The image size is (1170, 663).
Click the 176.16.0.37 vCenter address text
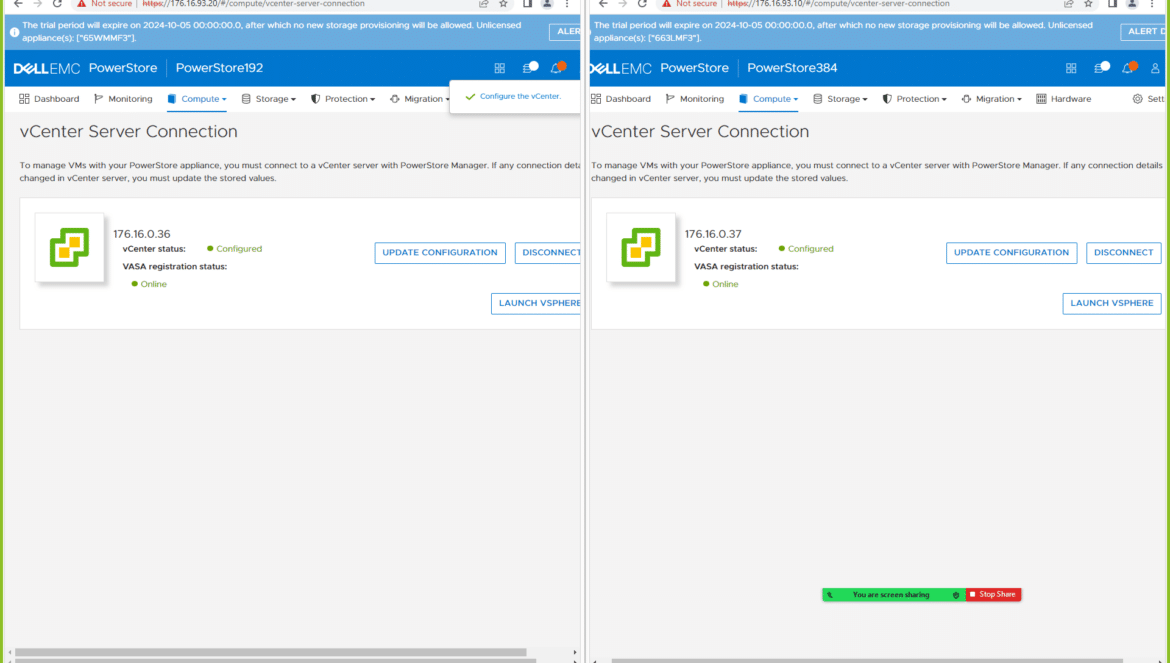point(713,234)
